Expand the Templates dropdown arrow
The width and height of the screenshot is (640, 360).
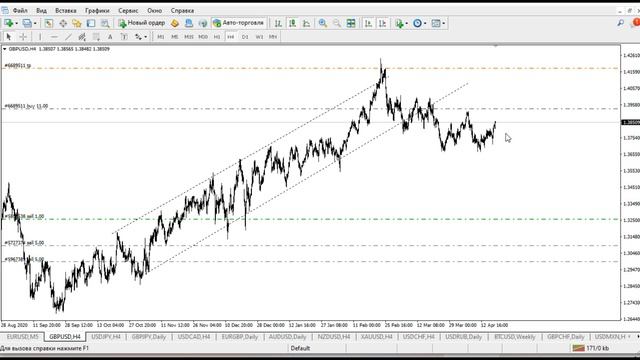[x=444, y=24]
